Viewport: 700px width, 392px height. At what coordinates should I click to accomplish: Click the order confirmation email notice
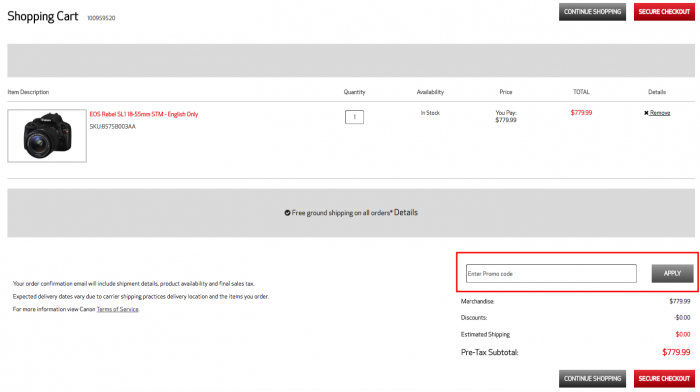coord(133,284)
